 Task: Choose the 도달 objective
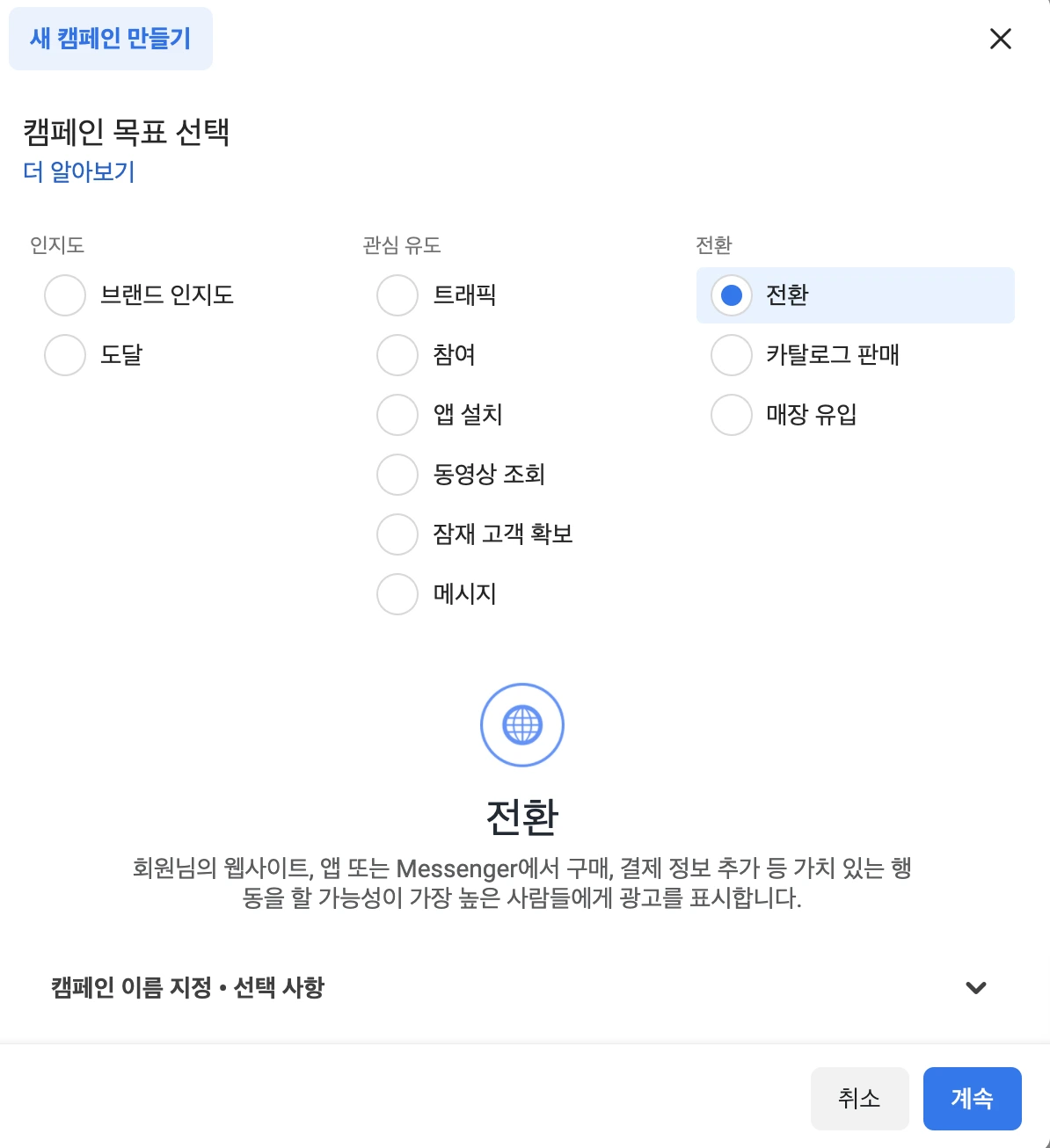65,355
